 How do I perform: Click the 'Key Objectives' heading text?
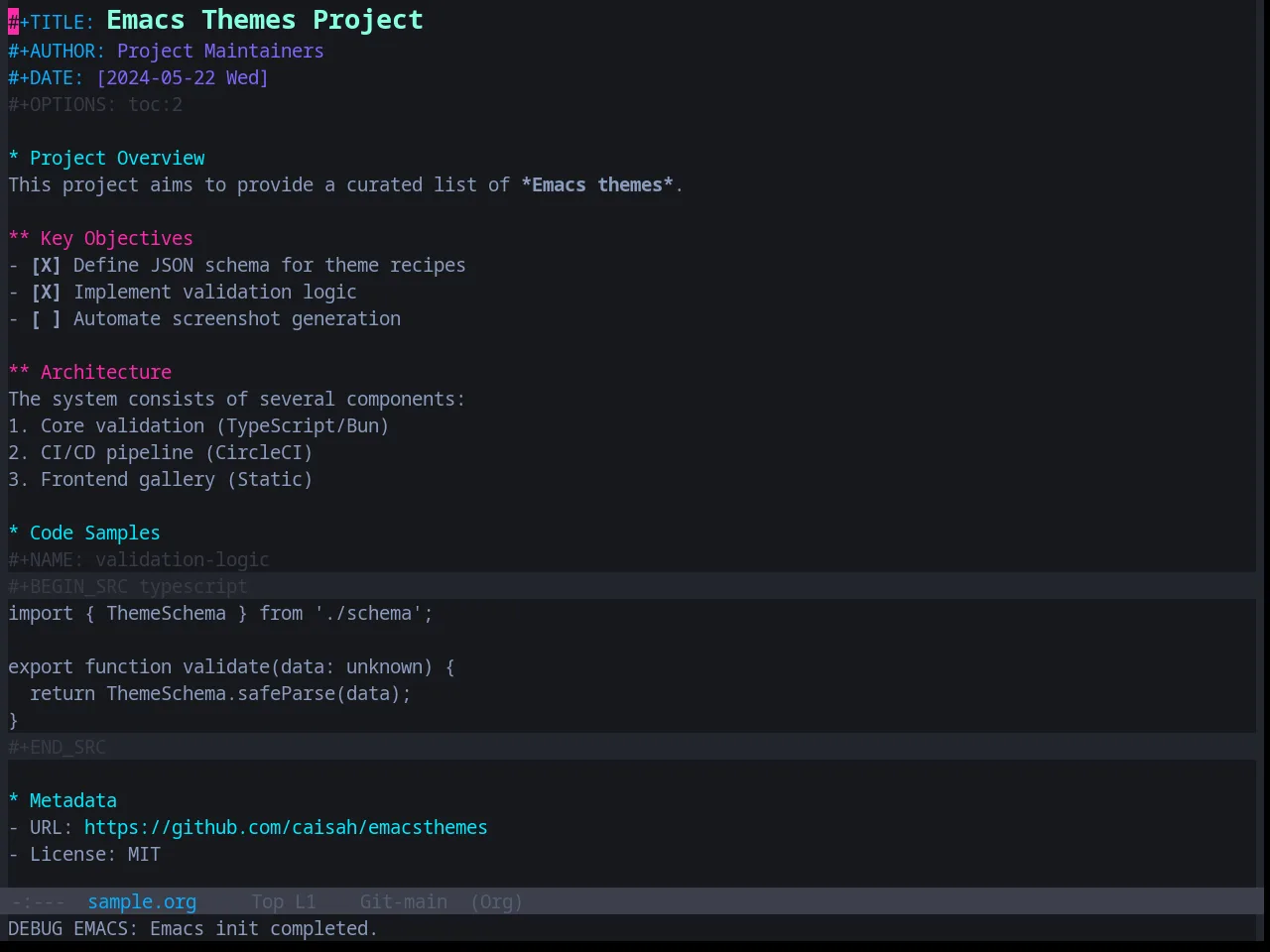117,238
